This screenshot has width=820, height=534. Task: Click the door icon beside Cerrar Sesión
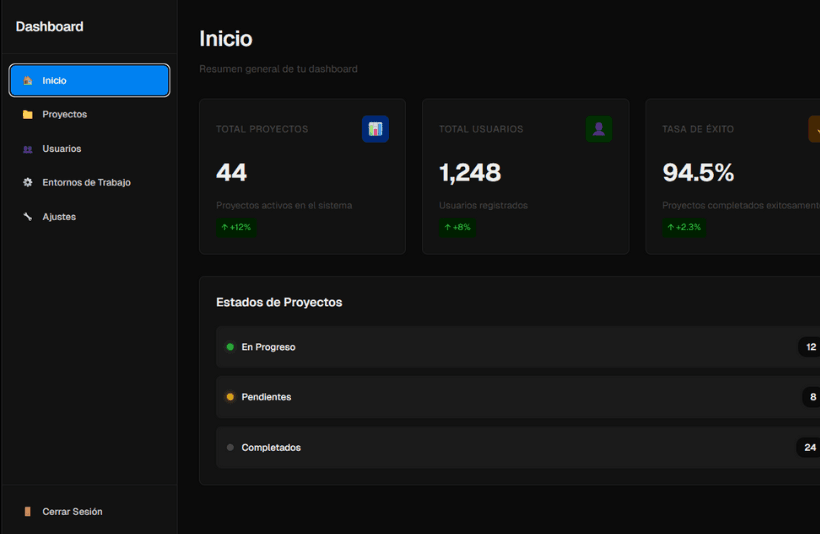click(28, 512)
